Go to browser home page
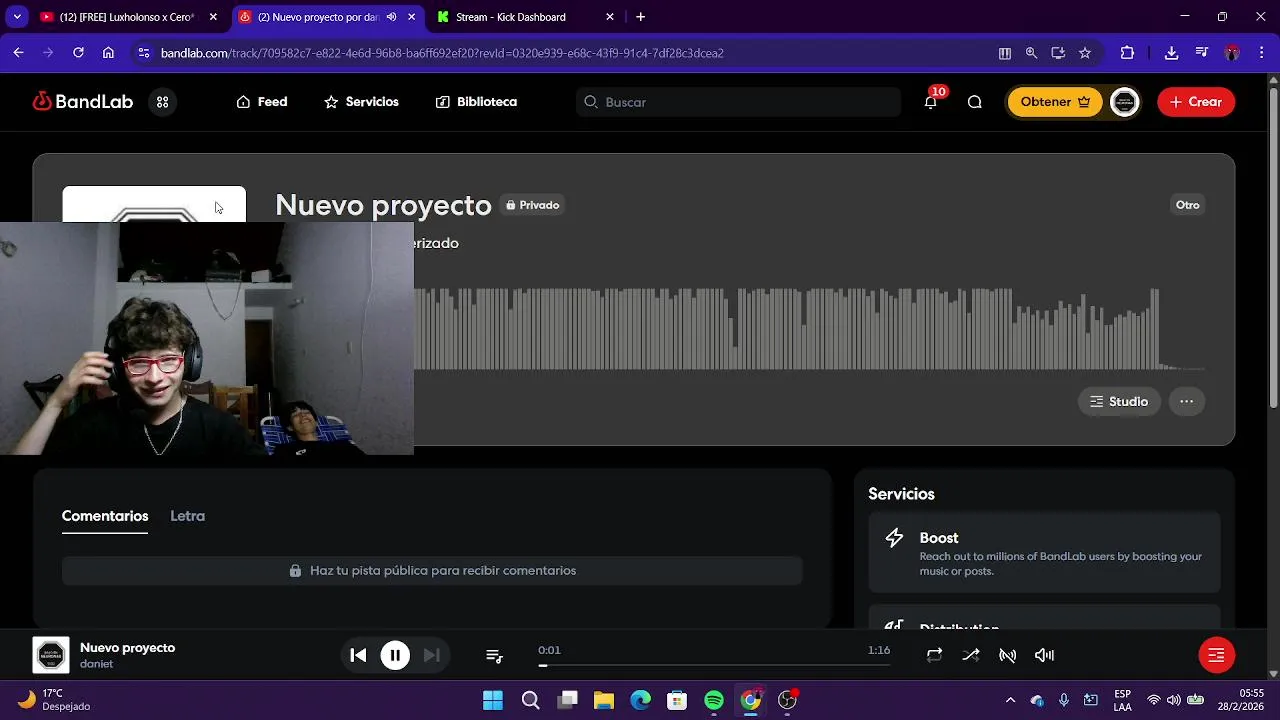This screenshot has width=1280, height=720. point(108,53)
